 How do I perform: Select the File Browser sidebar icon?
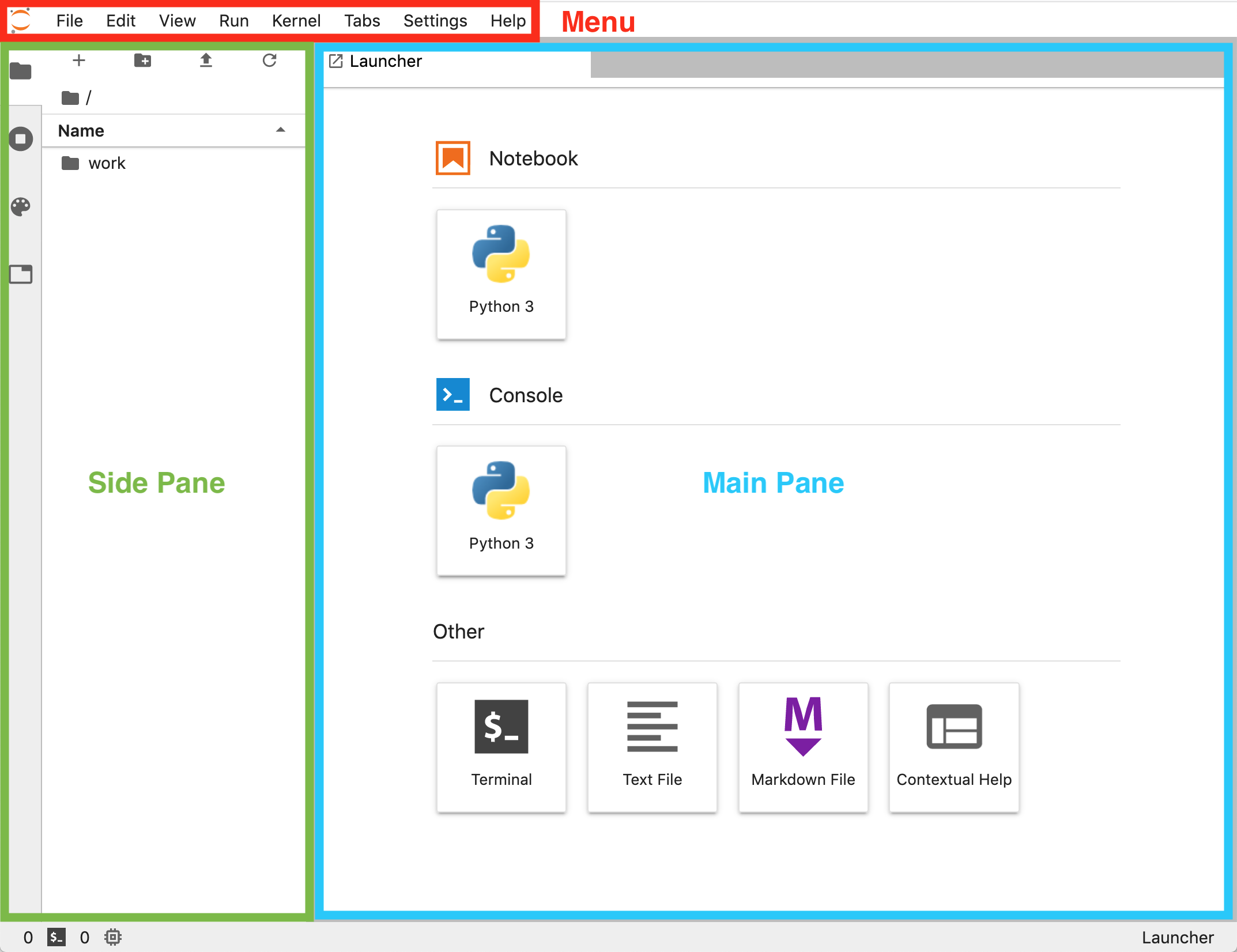coord(21,71)
